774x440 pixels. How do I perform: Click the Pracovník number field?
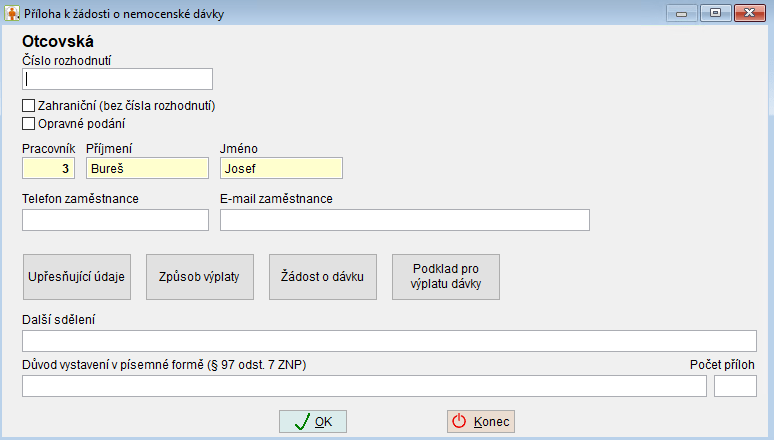[48, 168]
